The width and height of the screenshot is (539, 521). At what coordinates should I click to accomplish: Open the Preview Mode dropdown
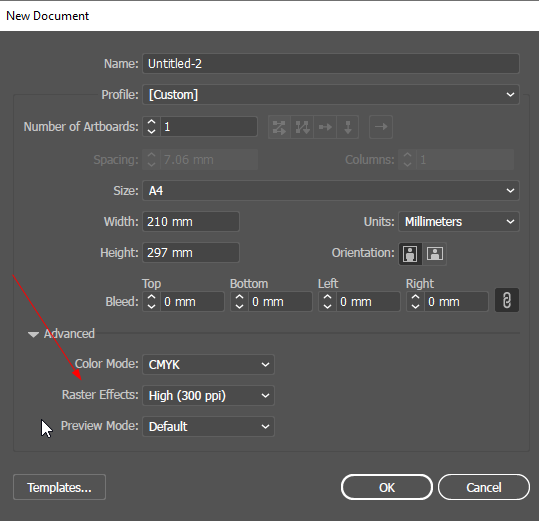[x=208, y=426]
